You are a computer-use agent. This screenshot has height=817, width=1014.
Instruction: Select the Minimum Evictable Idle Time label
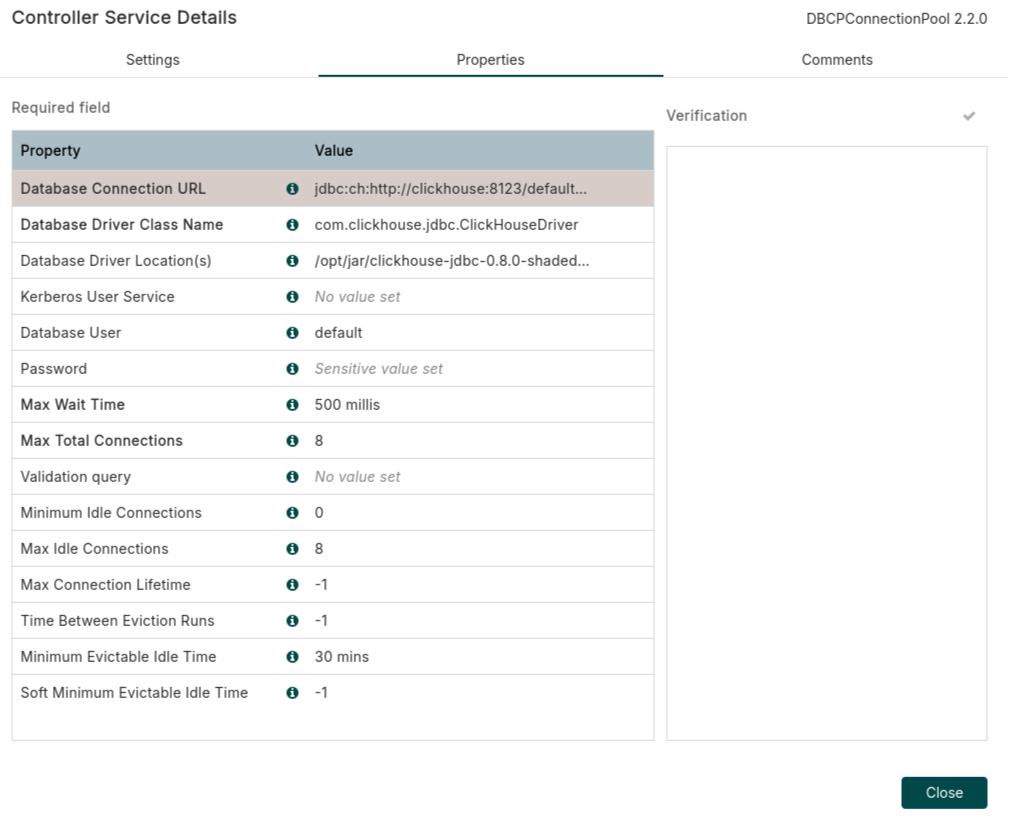click(x=118, y=657)
